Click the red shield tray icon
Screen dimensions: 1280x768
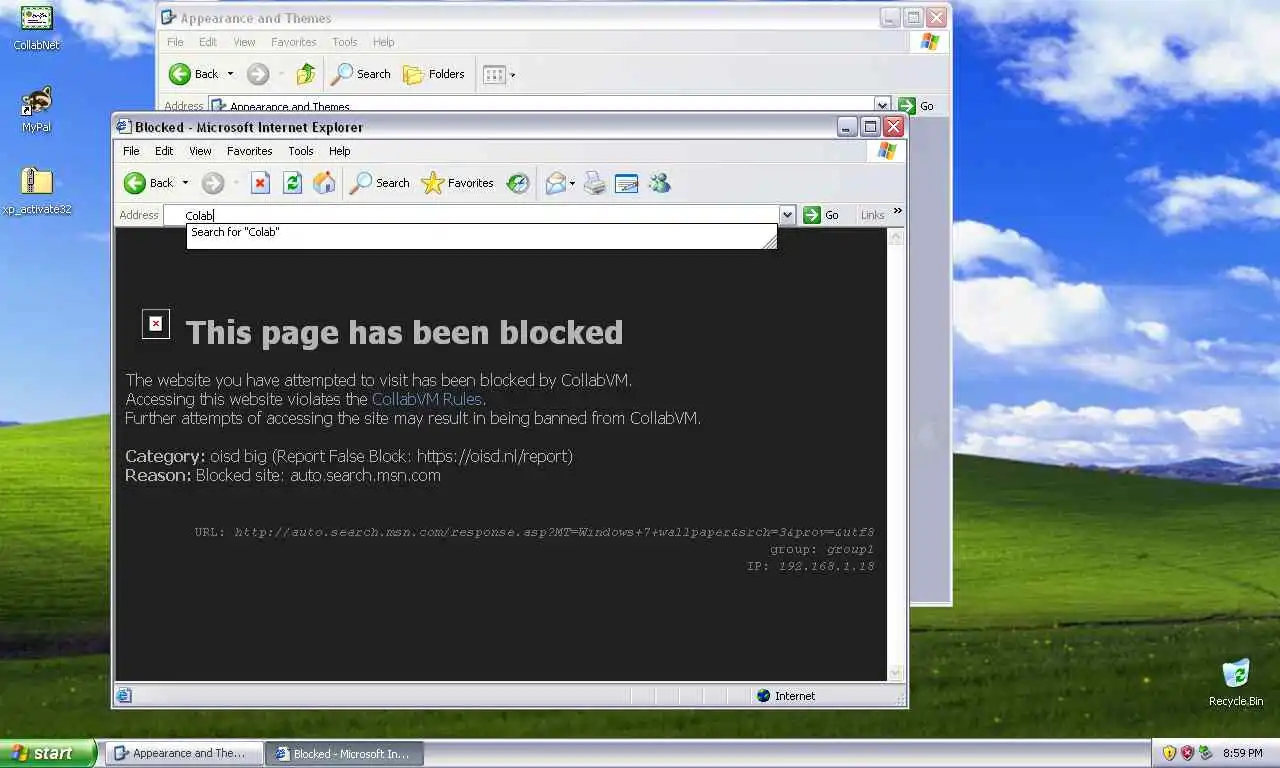tap(1187, 753)
